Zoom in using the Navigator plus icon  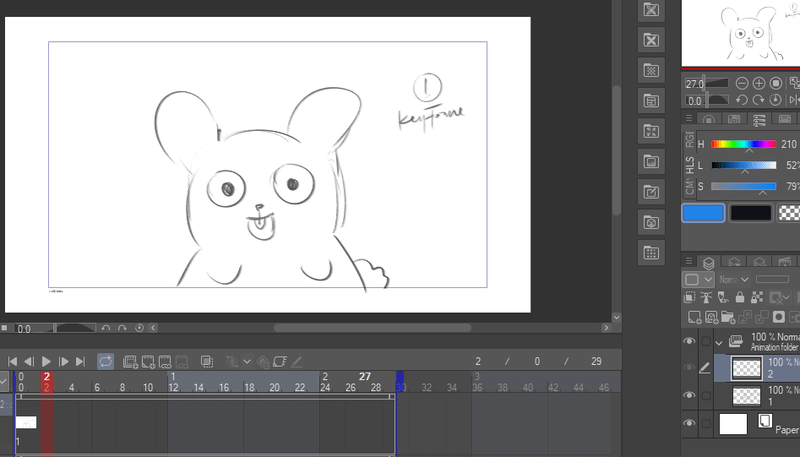[759, 83]
